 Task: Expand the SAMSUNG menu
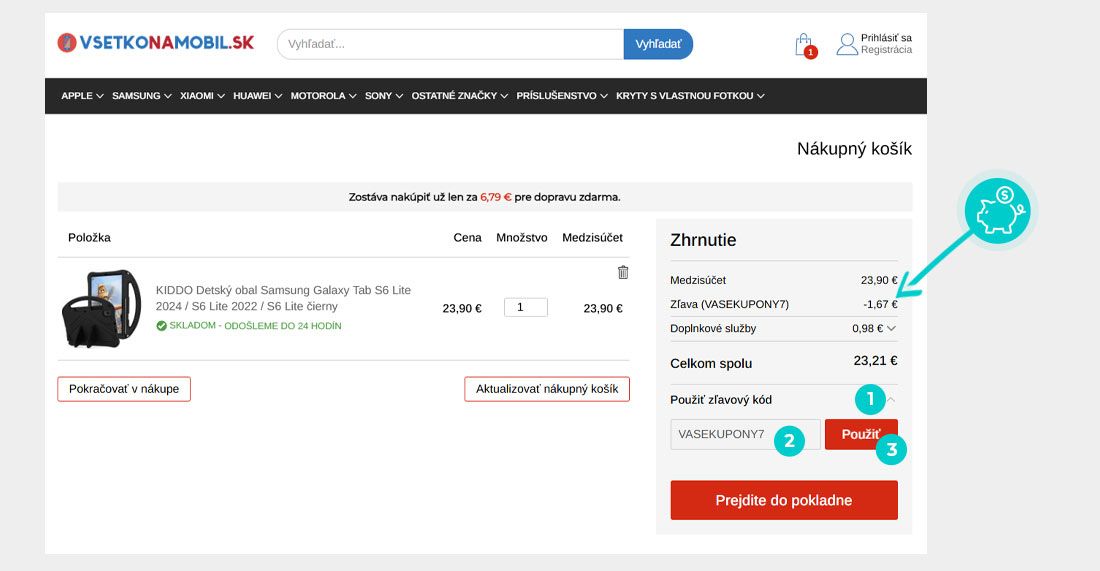pyautogui.click(x=142, y=96)
